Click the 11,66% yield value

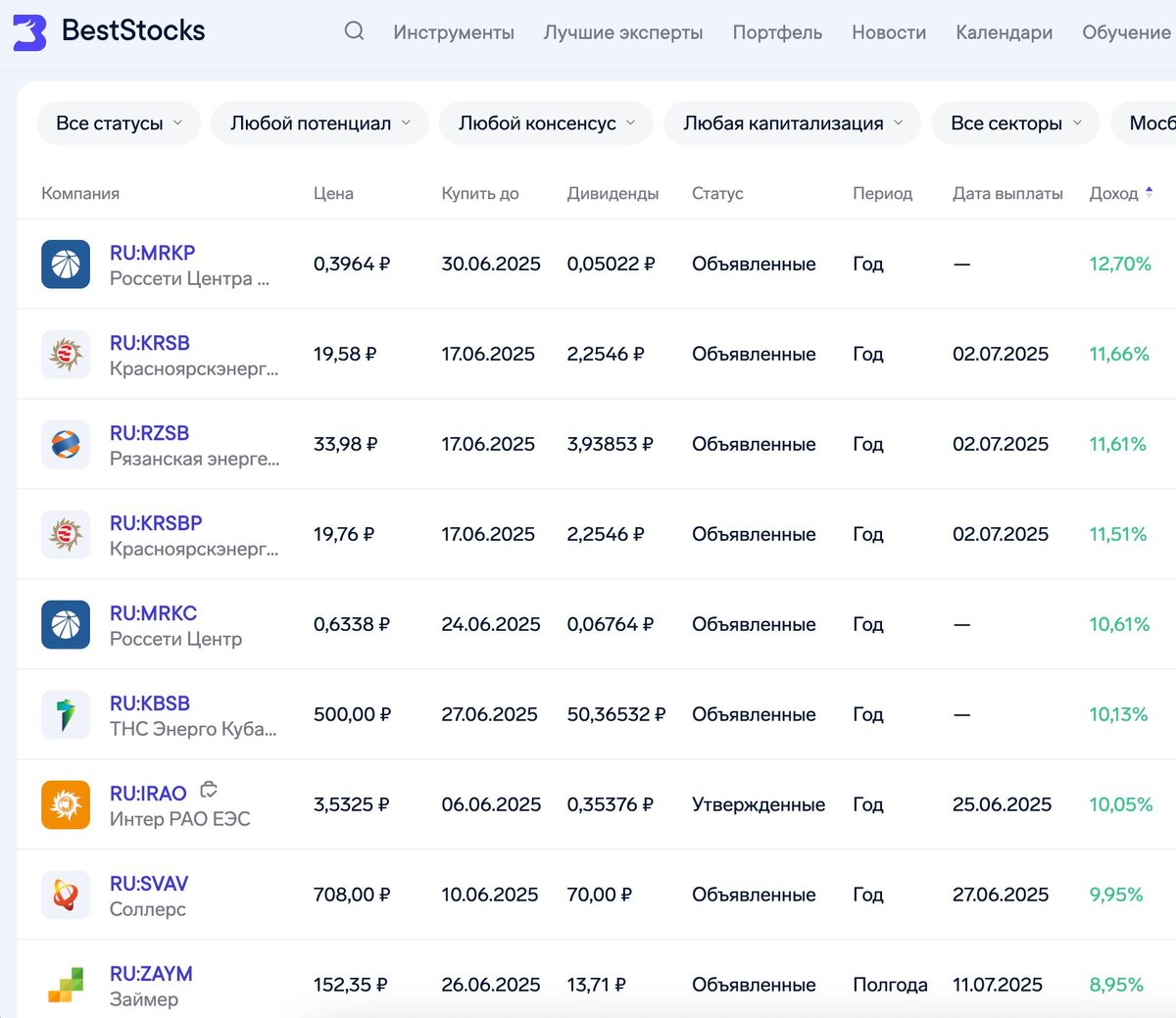1119,355
